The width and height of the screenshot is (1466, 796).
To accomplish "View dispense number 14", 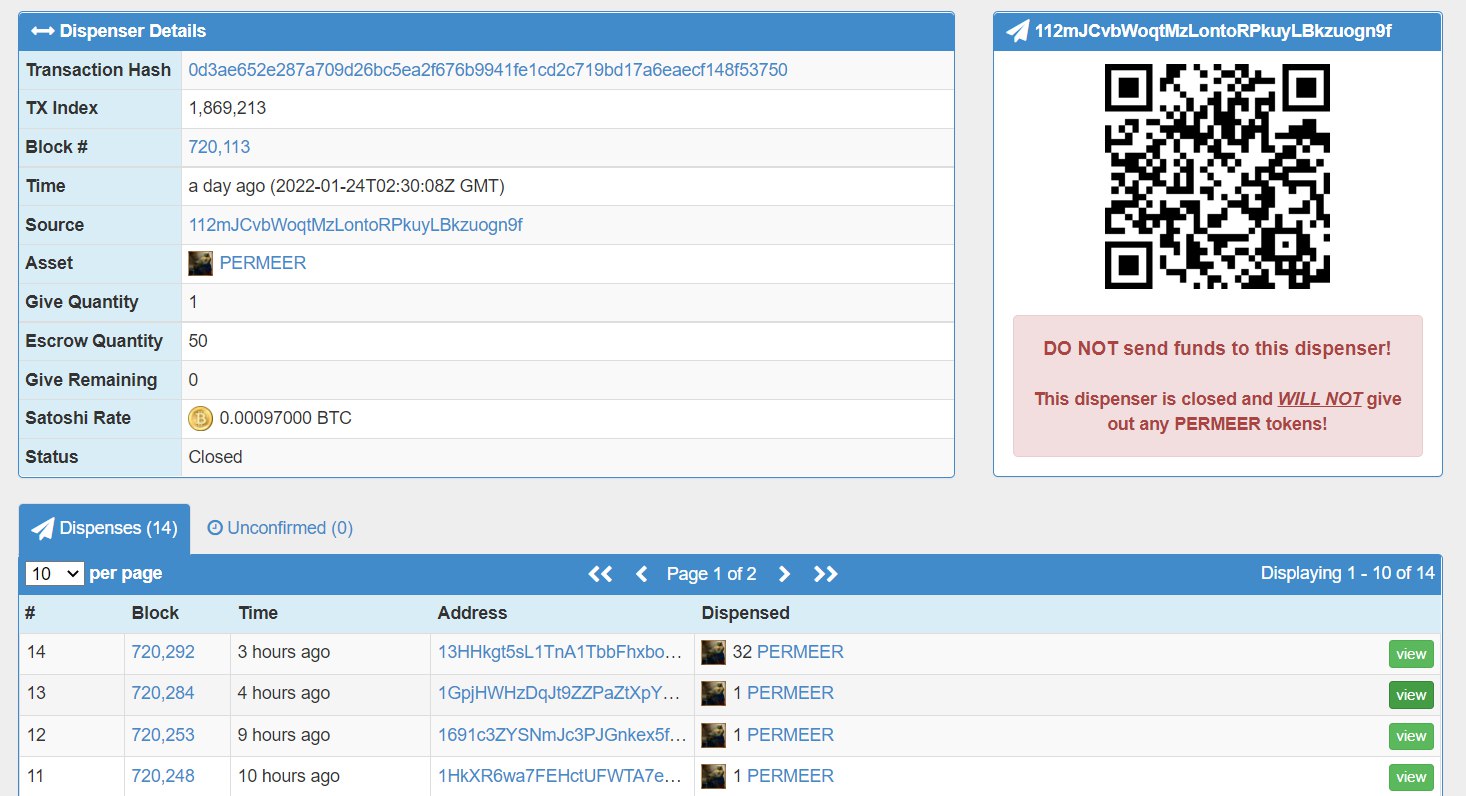I will coord(1411,654).
